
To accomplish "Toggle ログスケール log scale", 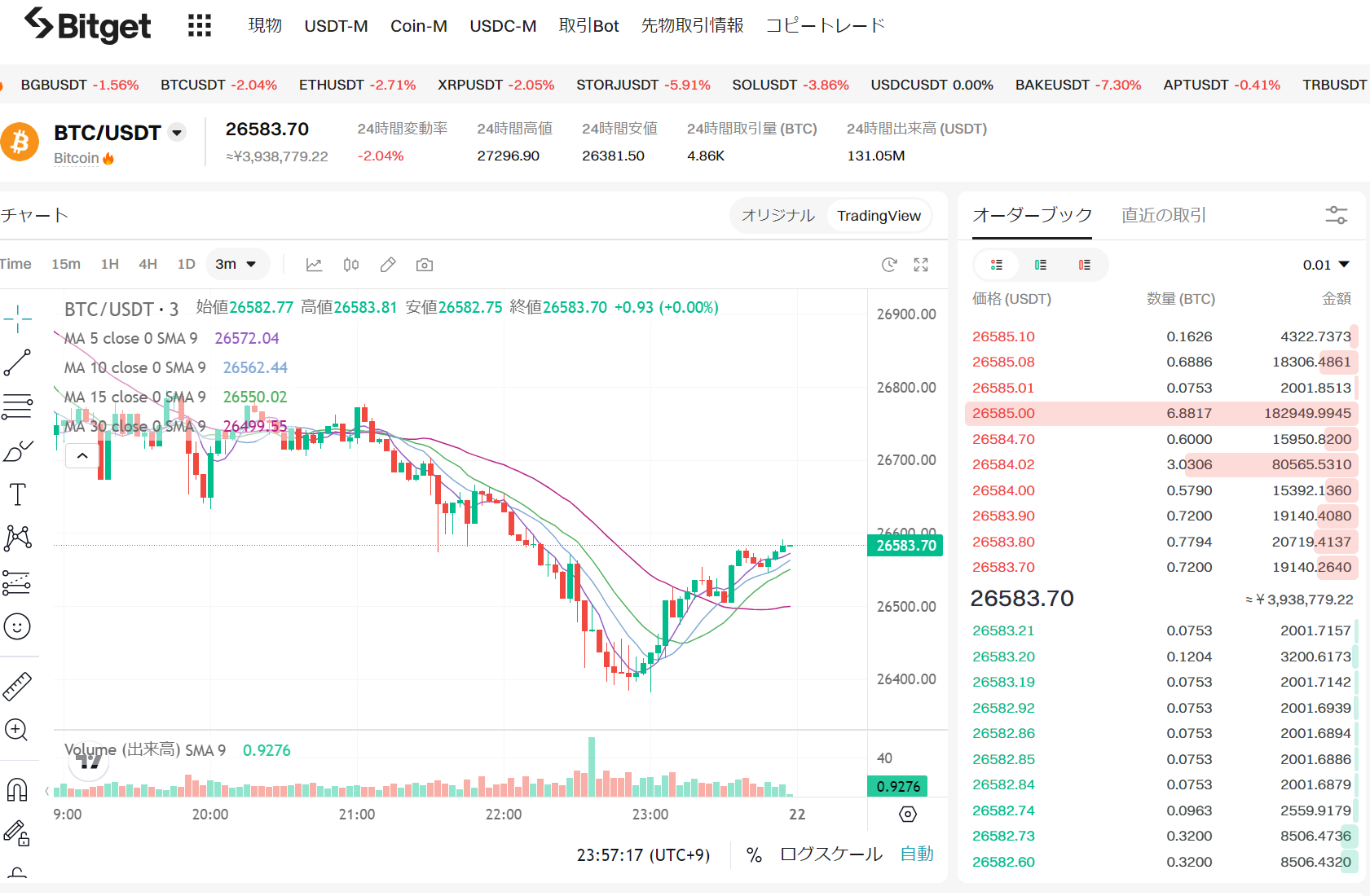I will click(831, 854).
